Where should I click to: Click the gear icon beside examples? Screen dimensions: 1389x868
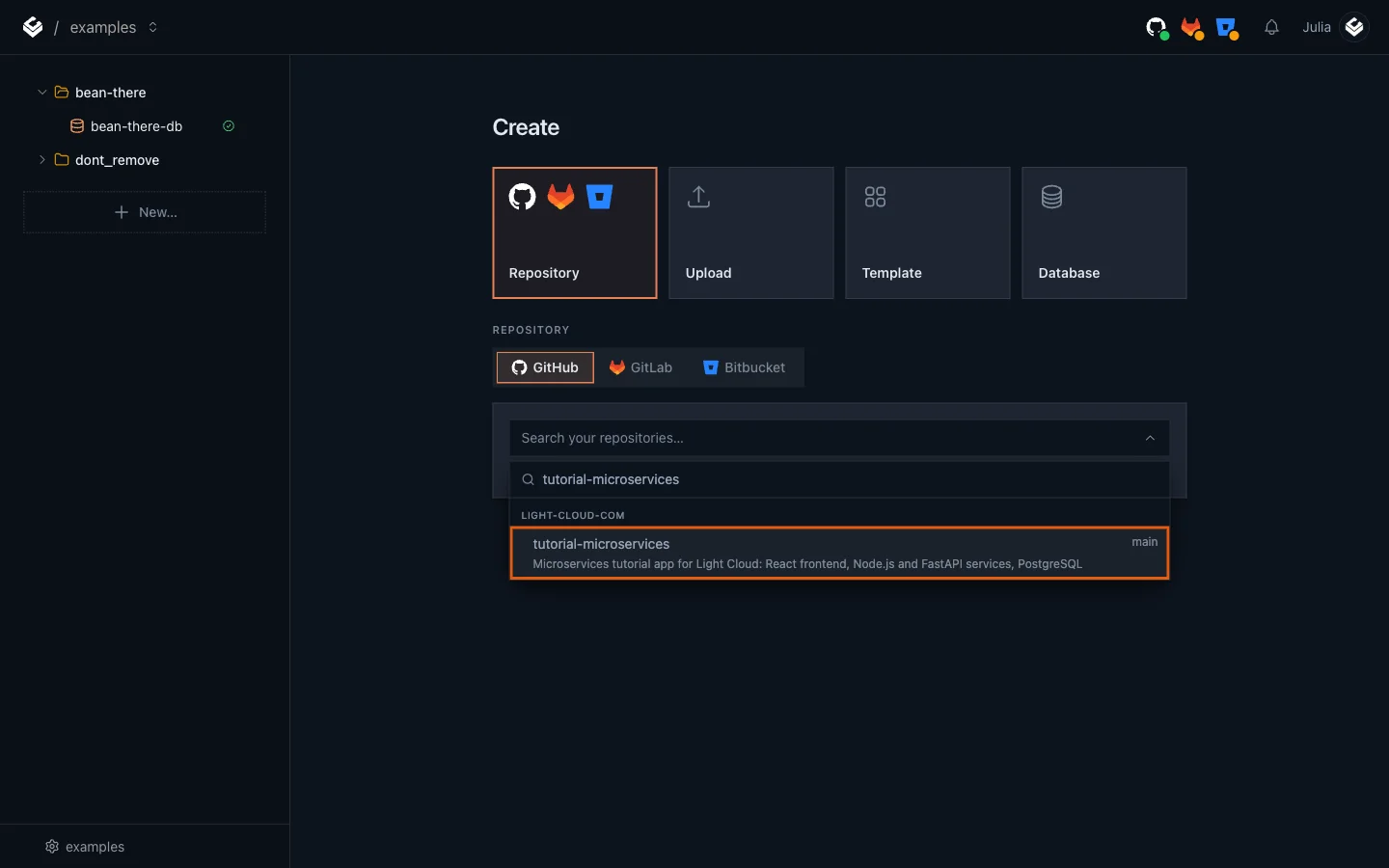[52, 847]
